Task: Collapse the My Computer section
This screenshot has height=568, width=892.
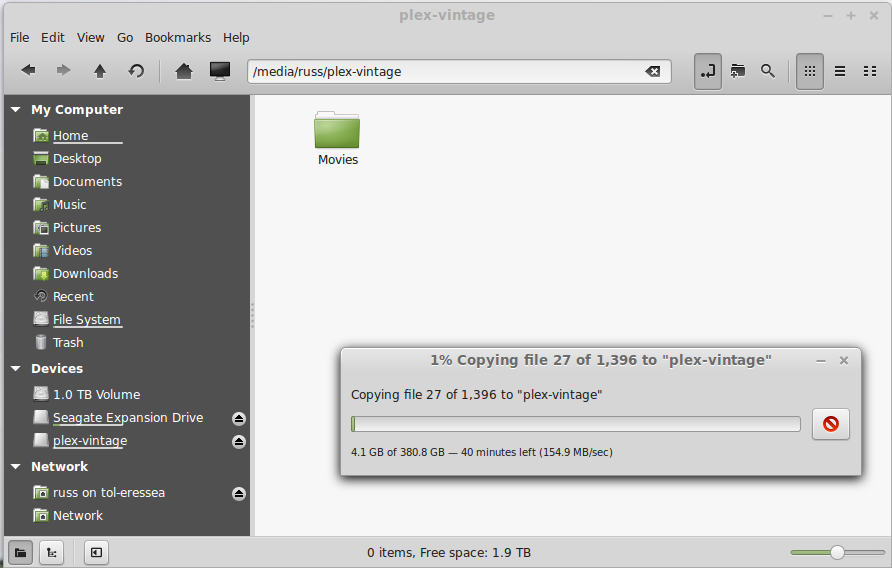Action: [x=16, y=109]
